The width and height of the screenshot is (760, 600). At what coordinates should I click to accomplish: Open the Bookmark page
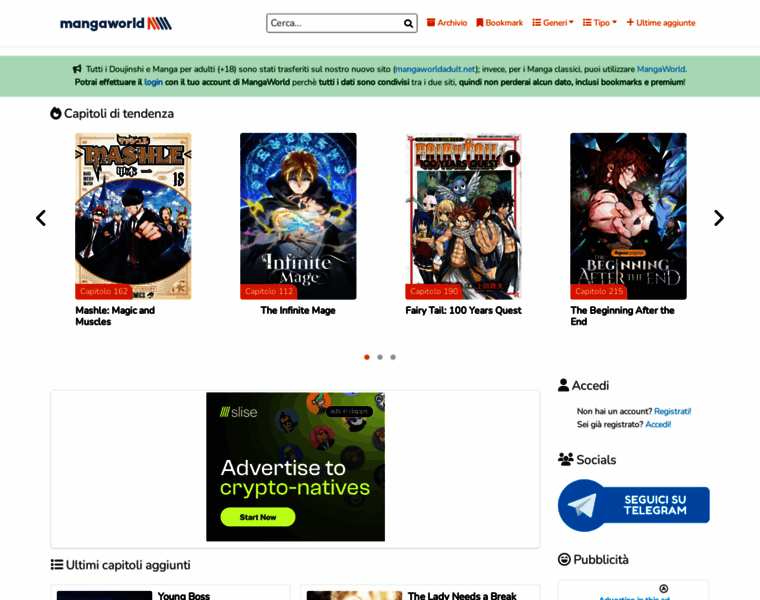pos(499,23)
